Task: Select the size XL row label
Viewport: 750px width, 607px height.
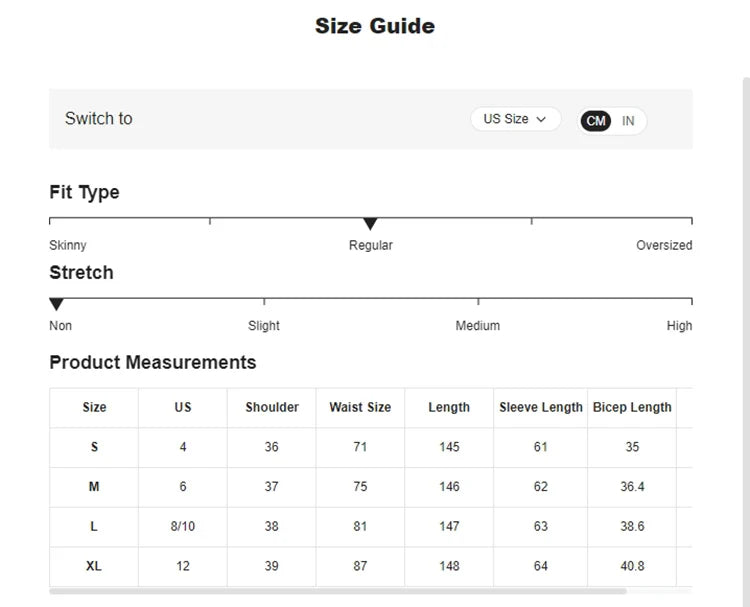Action: (94, 566)
